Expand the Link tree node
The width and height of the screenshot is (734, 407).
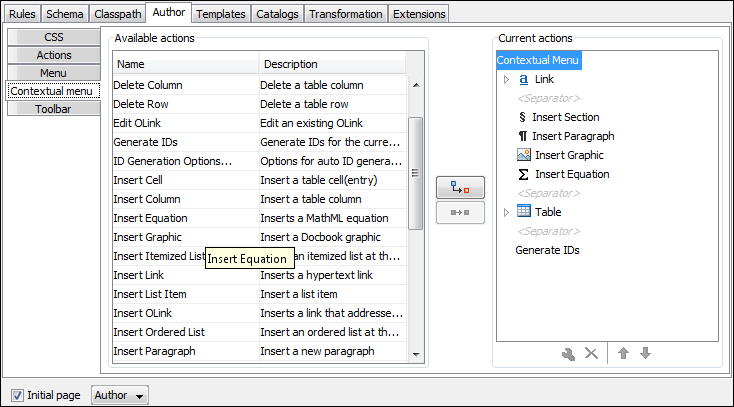coord(506,79)
